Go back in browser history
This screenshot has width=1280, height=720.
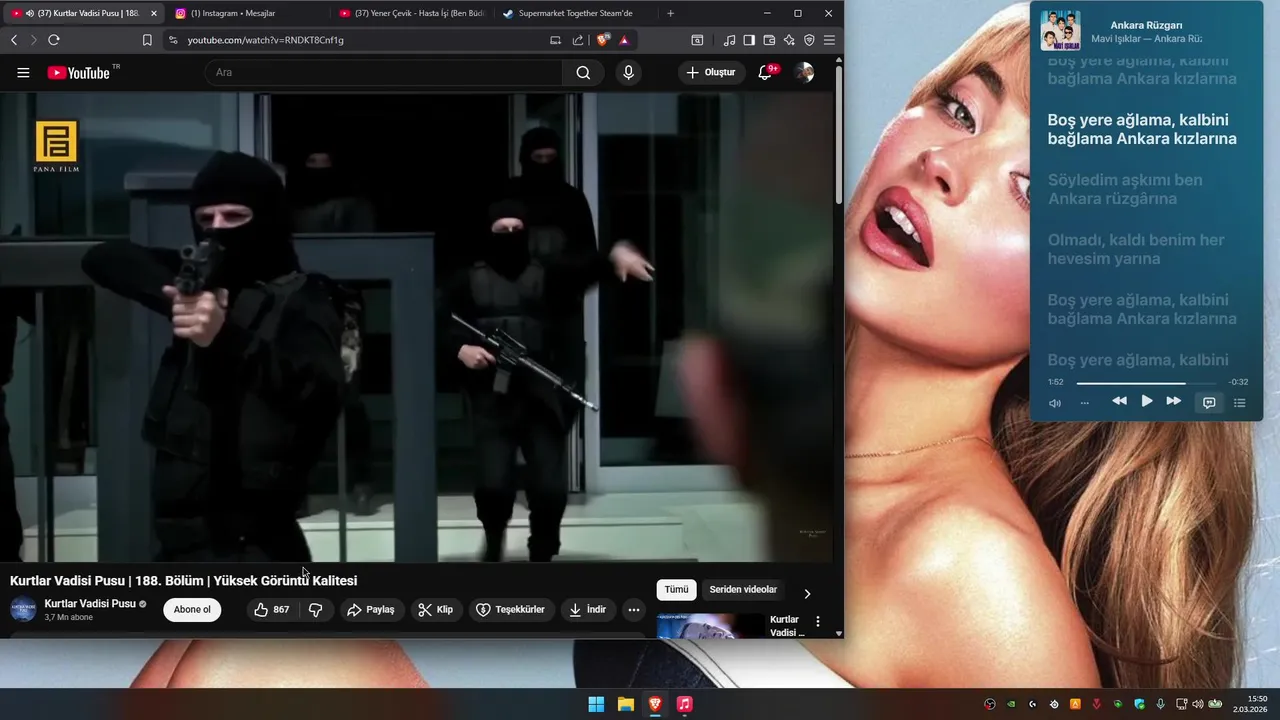tap(14, 40)
